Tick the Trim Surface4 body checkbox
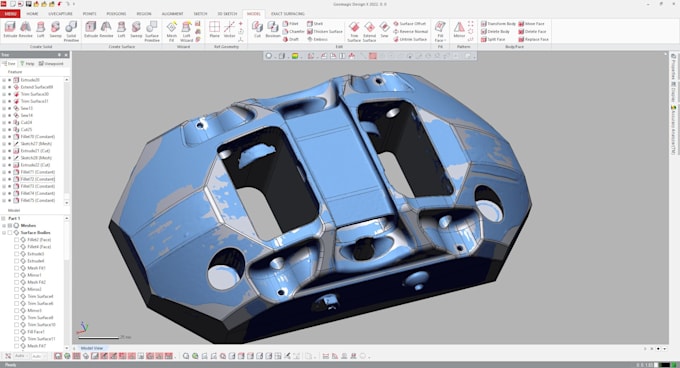Image resolution: width=680 pixels, height=368 pixels. click(16, 296)
